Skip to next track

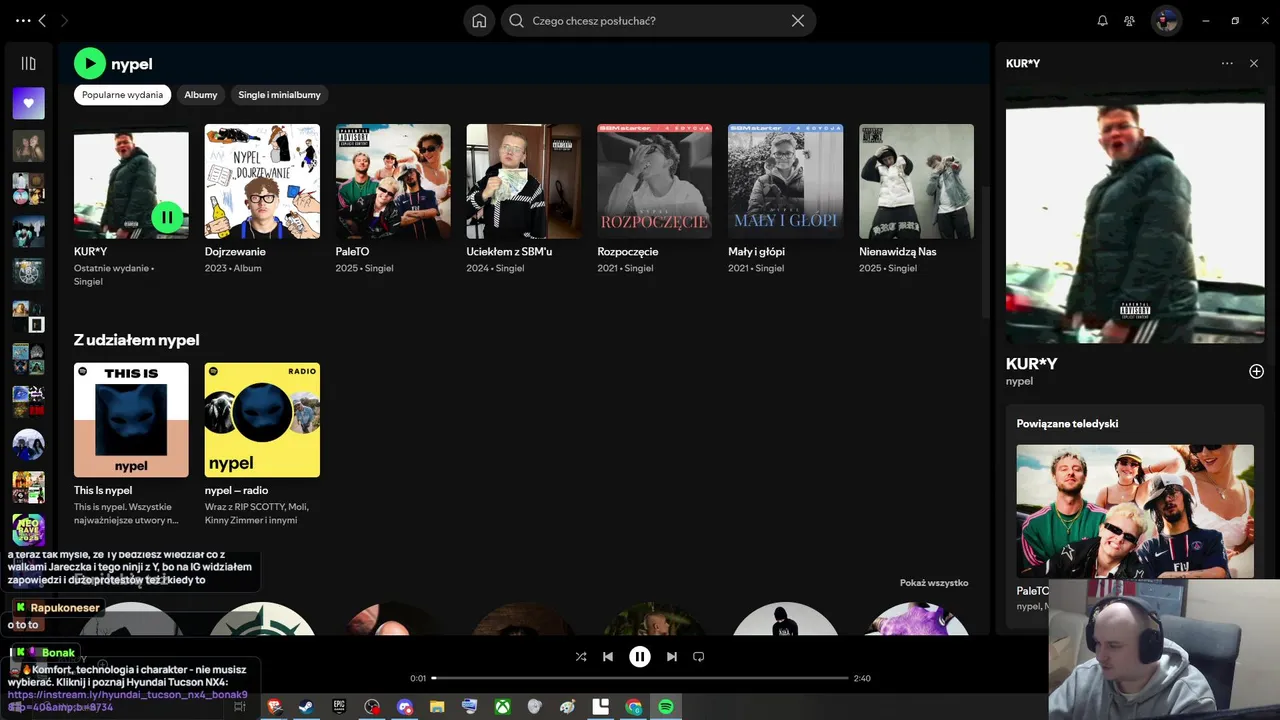point(672,657)
